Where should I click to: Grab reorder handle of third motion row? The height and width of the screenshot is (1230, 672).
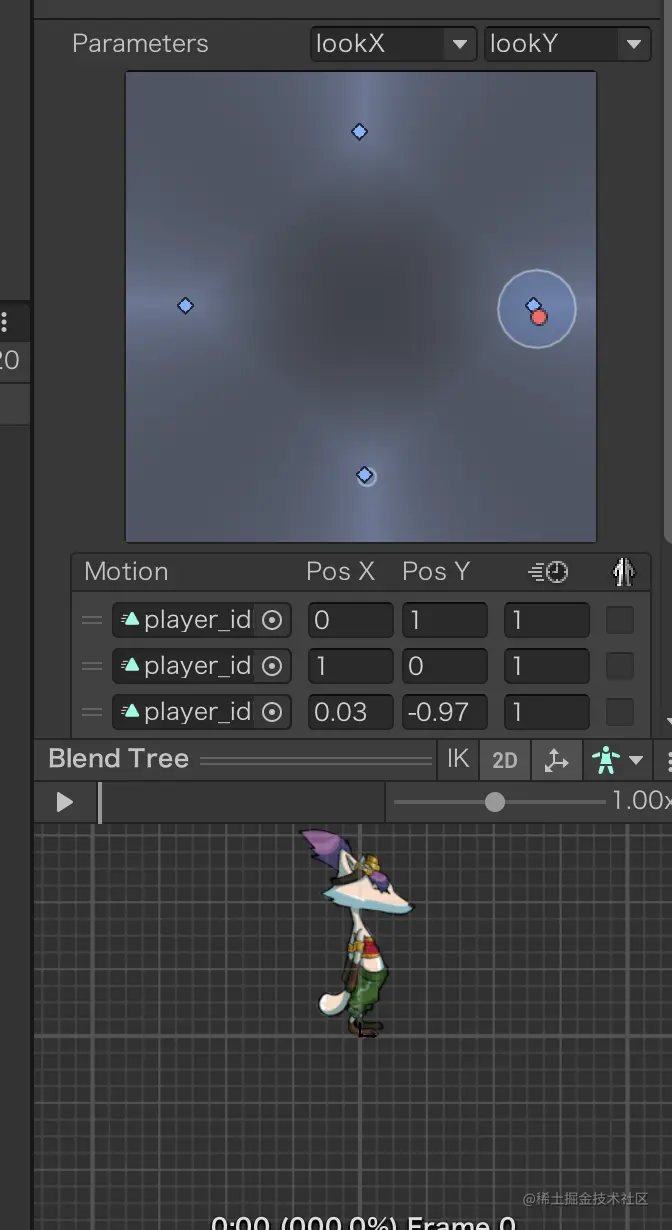point(92,712)
